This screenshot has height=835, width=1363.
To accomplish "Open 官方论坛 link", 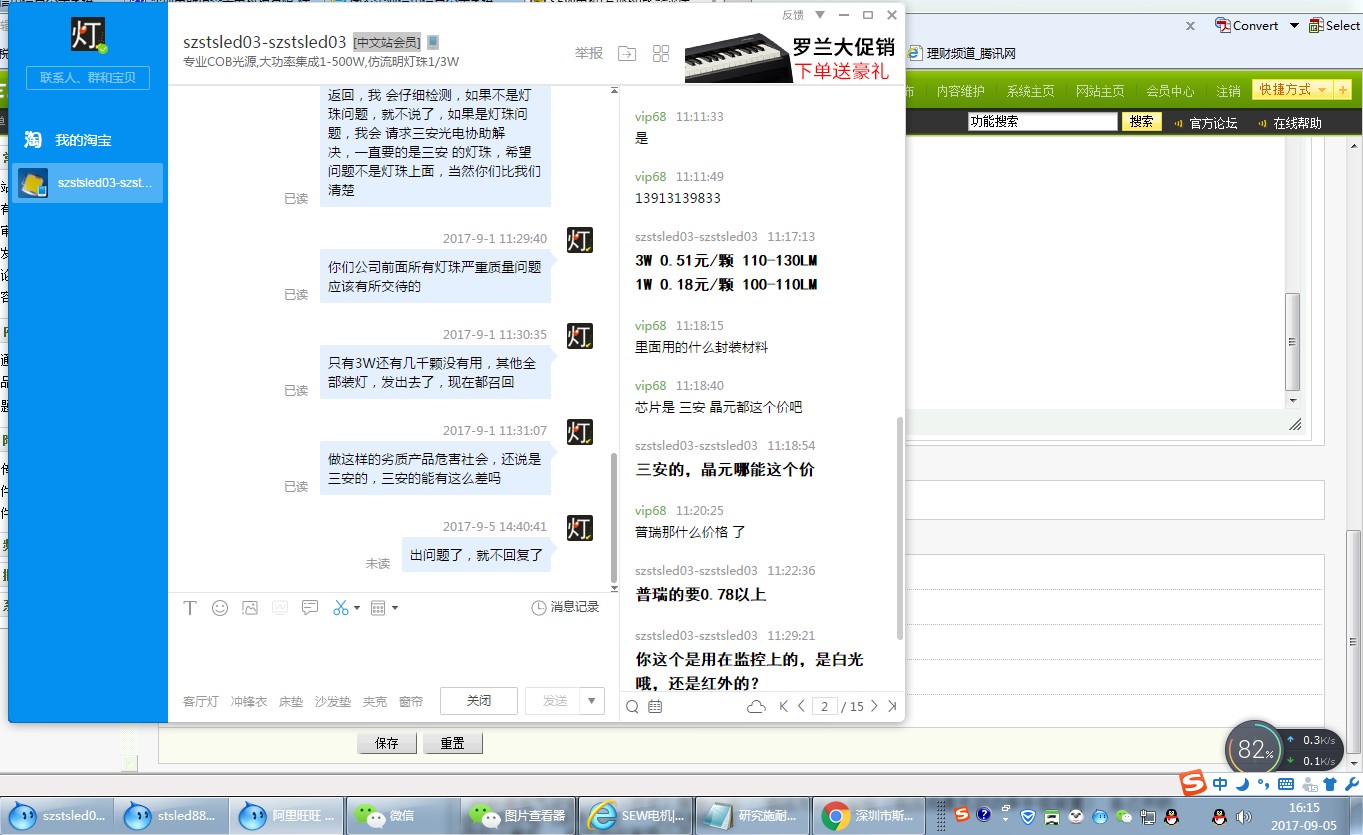I will tap(1212, 123).
